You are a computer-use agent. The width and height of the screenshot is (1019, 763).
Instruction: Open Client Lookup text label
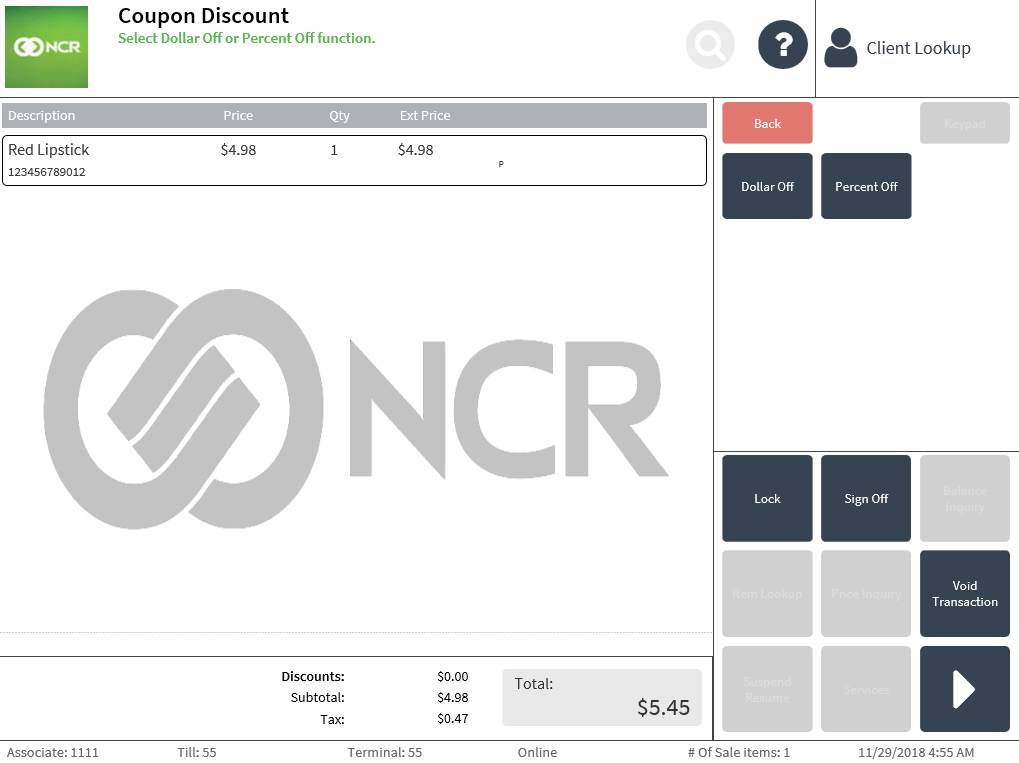pyautogui.click(x=918, y=48)
